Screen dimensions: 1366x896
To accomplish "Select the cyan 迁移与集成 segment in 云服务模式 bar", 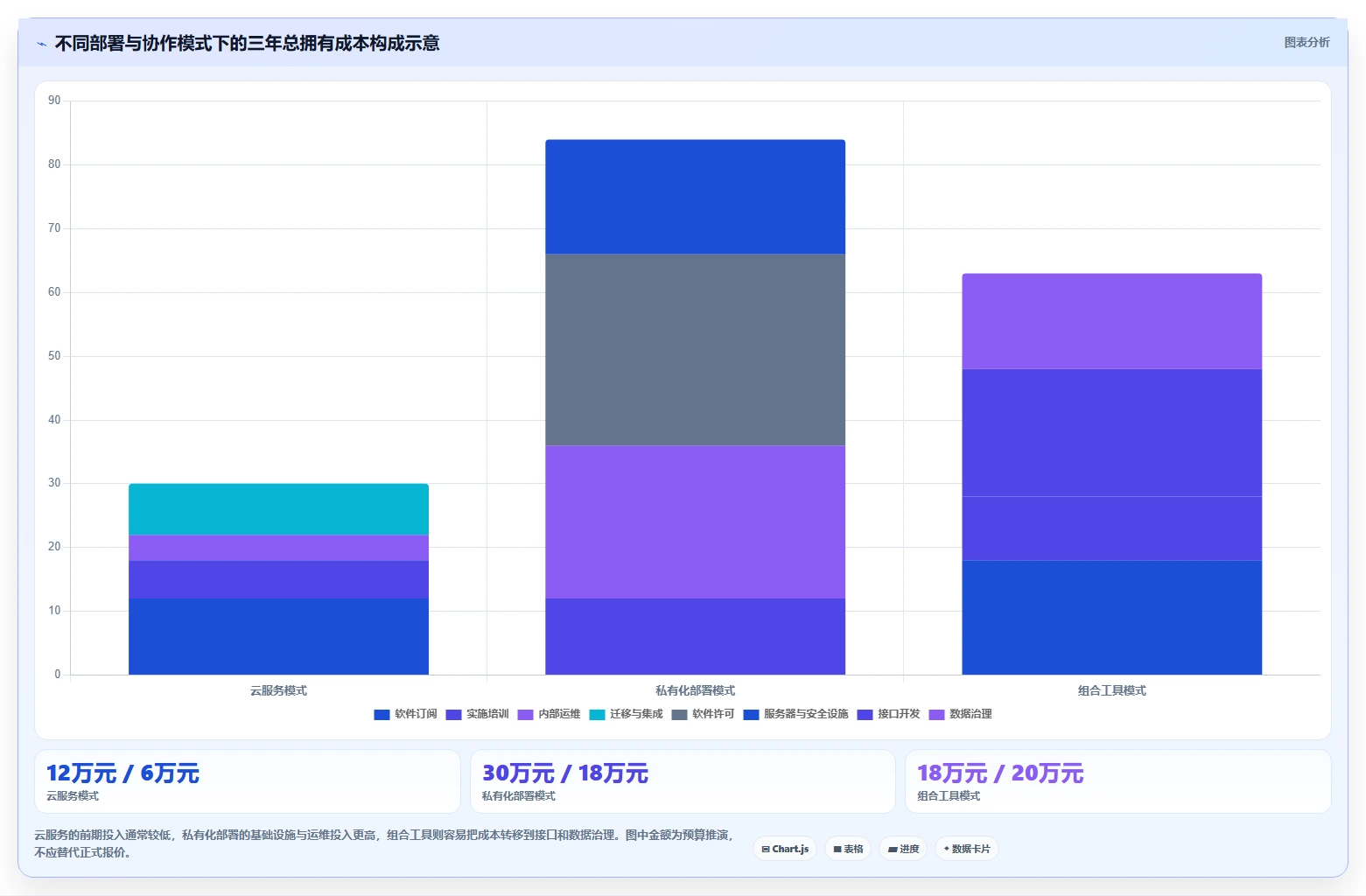I will click(x=278, y=509).
